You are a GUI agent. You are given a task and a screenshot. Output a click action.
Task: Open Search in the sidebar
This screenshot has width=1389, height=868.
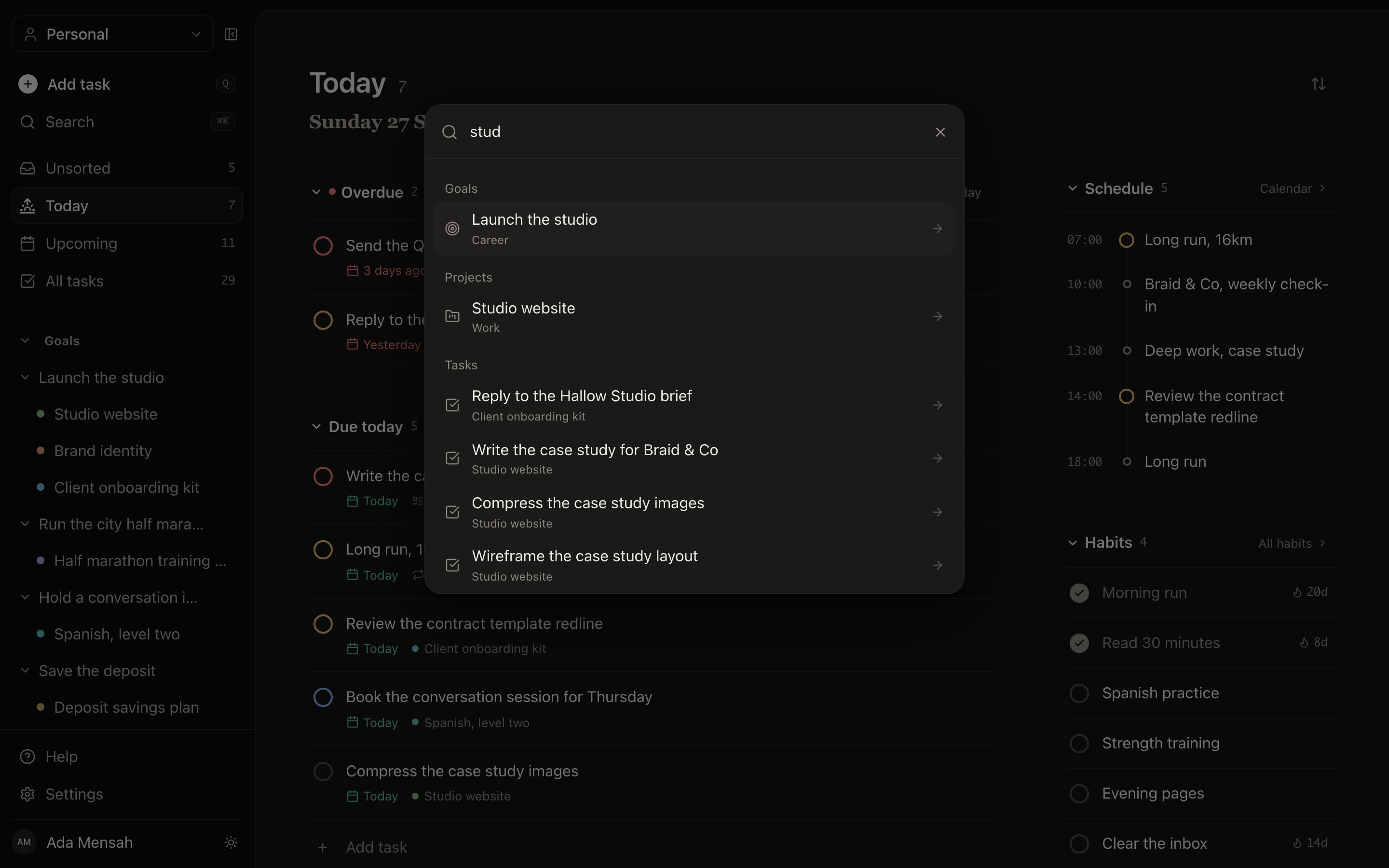(x=127, y=122)
